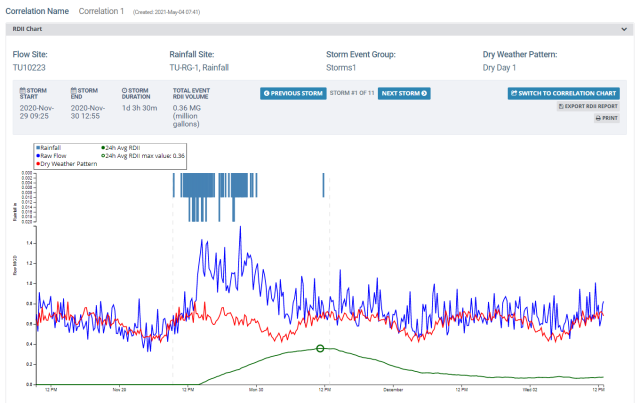
Task: Advance to the next storm
Action: 404,94
